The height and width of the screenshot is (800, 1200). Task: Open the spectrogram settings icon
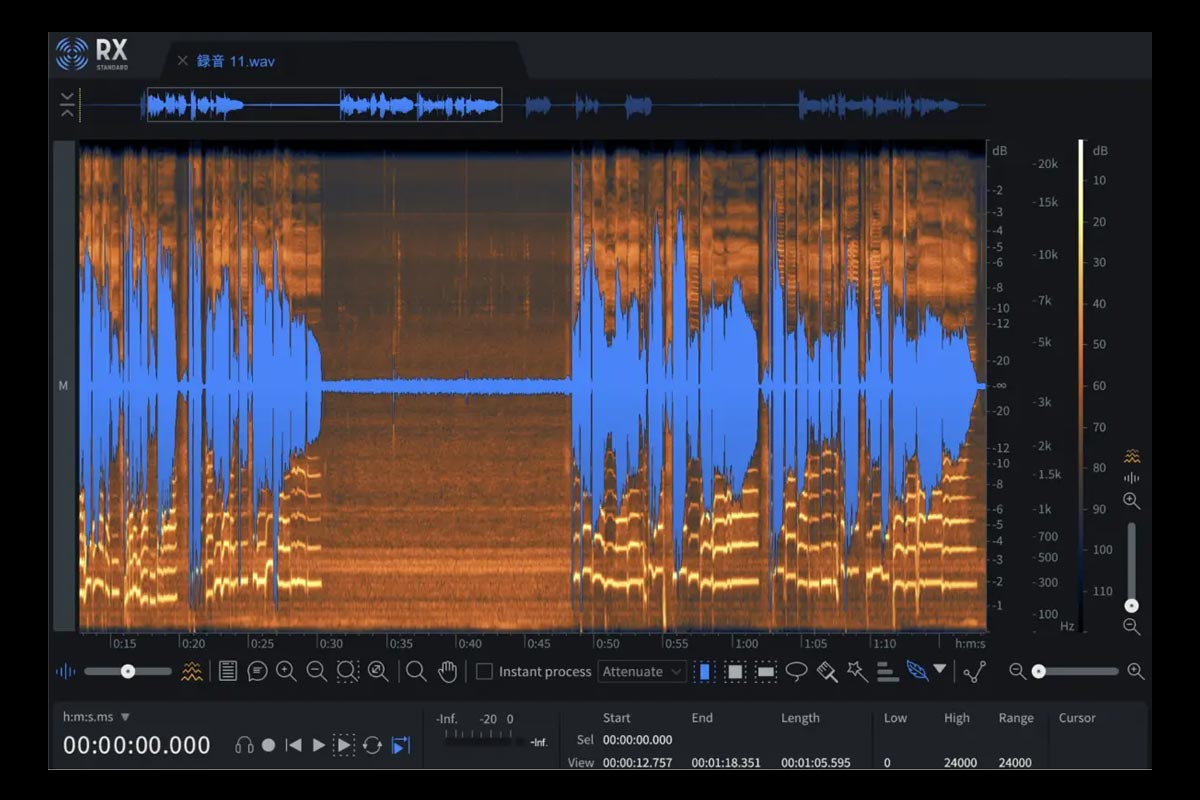[x=191, y=672]
